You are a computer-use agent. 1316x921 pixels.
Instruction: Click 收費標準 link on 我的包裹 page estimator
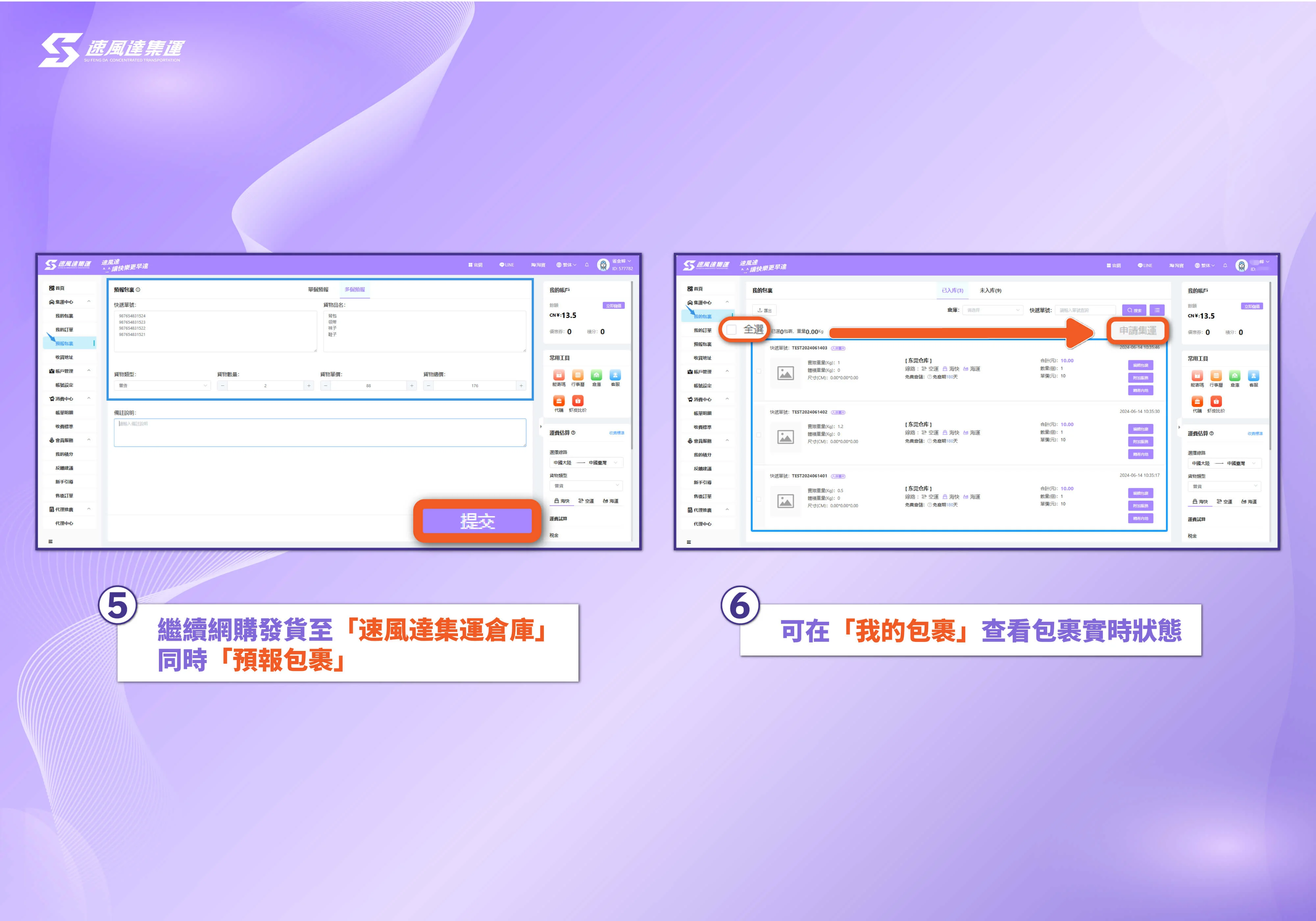(1255, 433)
